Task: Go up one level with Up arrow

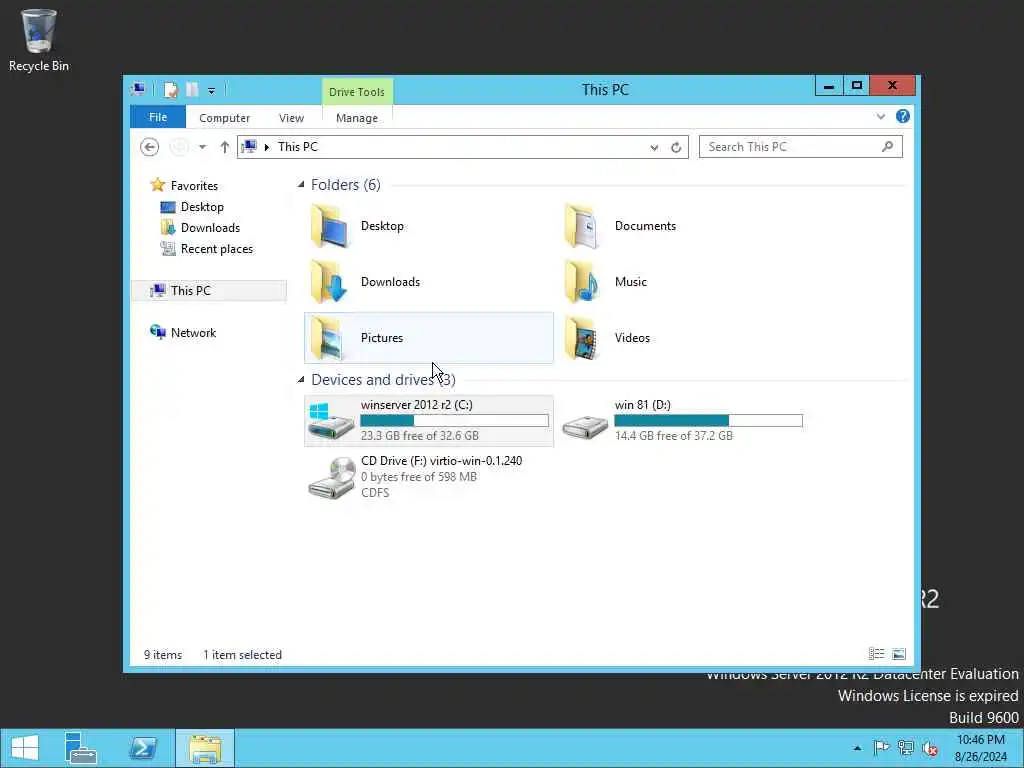Action: point(225,147)
